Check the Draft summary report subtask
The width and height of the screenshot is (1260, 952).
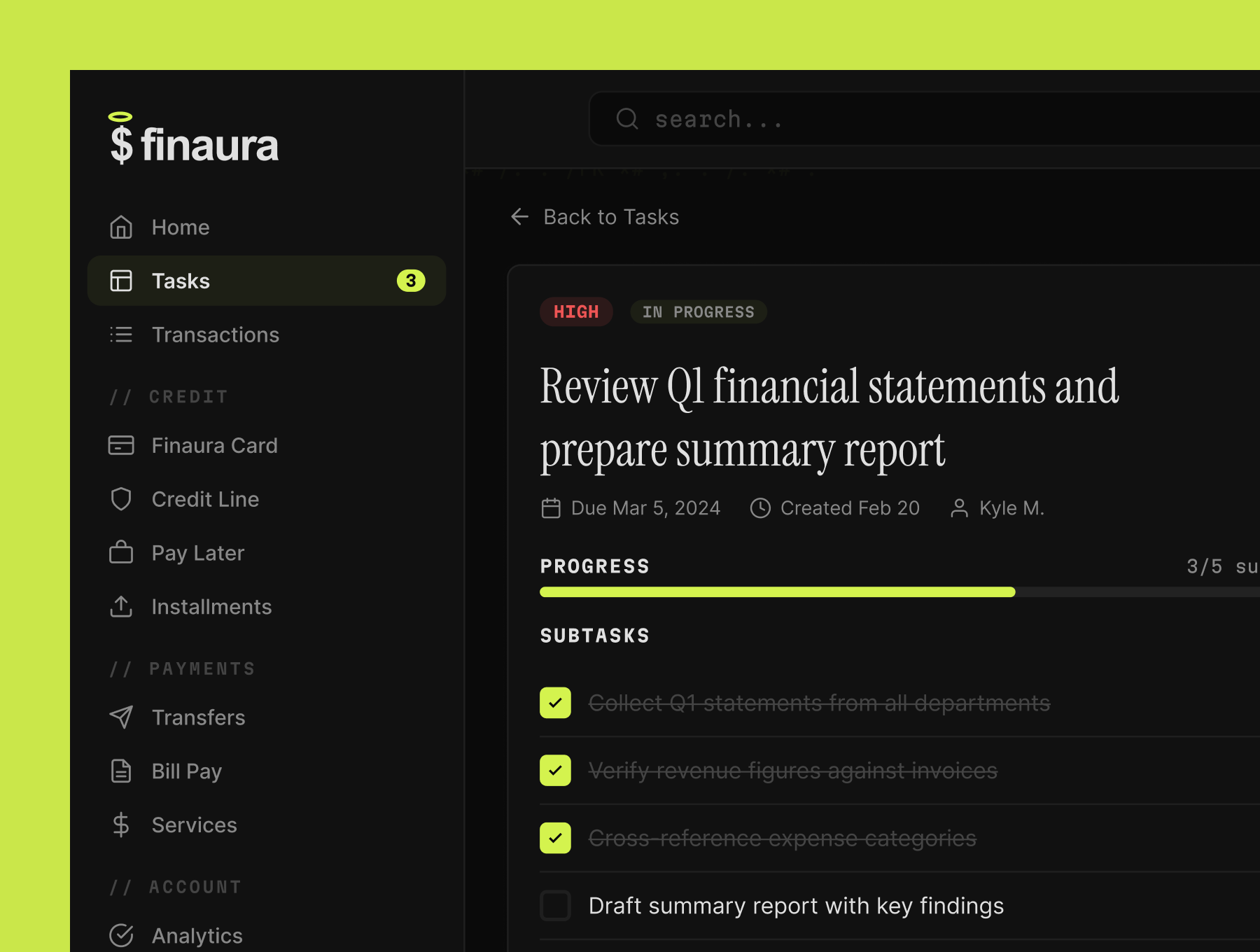555,905
